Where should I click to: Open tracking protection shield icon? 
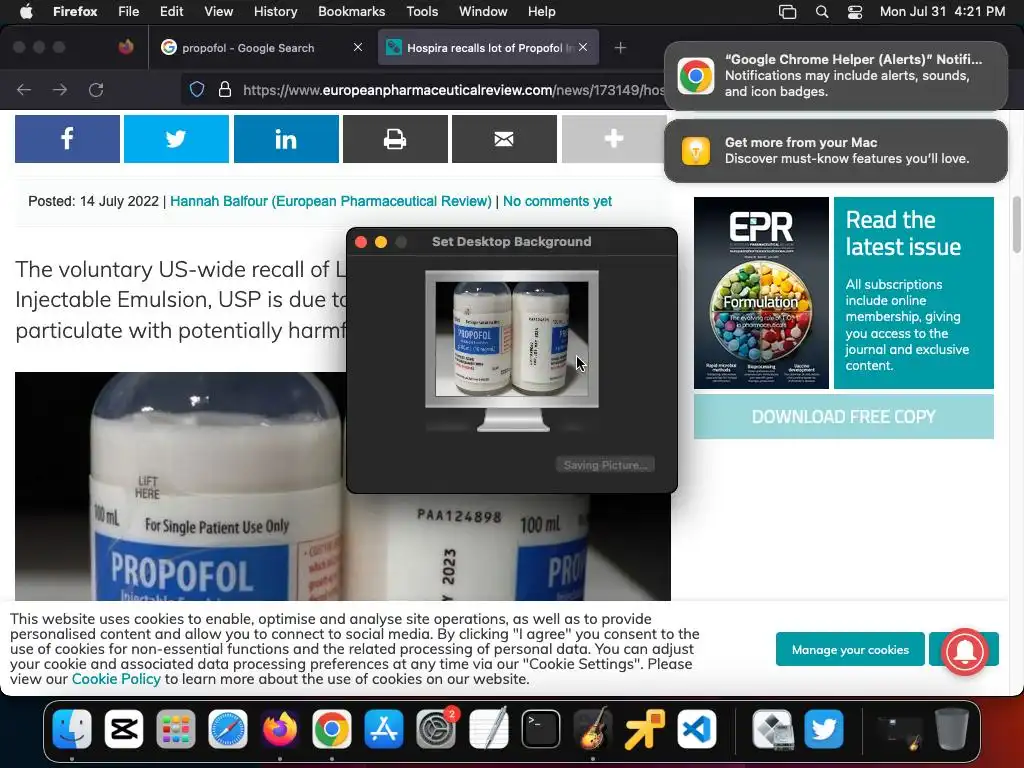point(197,89)
